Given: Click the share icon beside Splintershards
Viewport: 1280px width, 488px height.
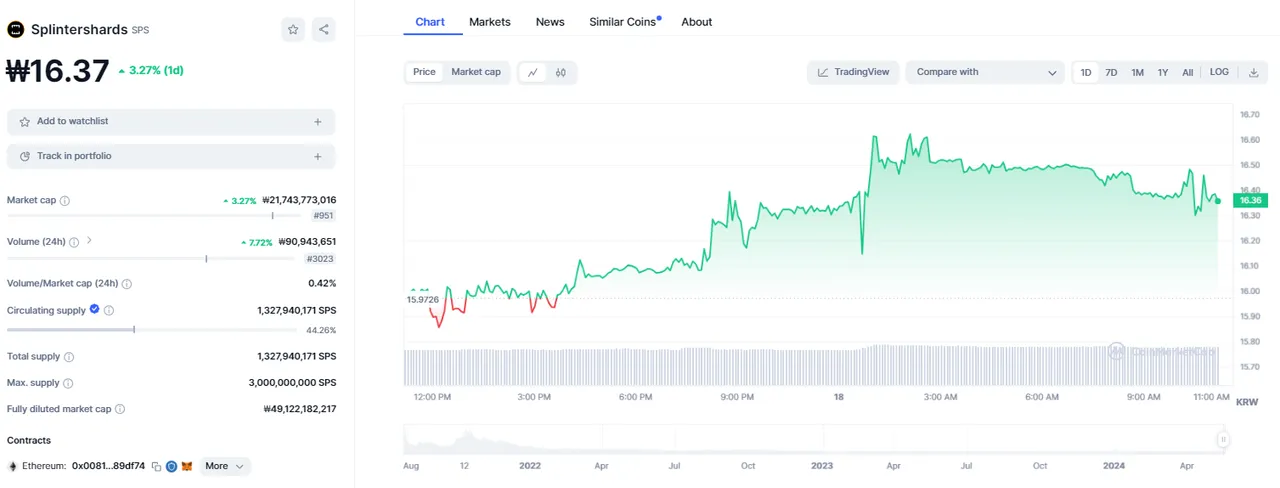Looking at the screenshot, I should [323, 29].
